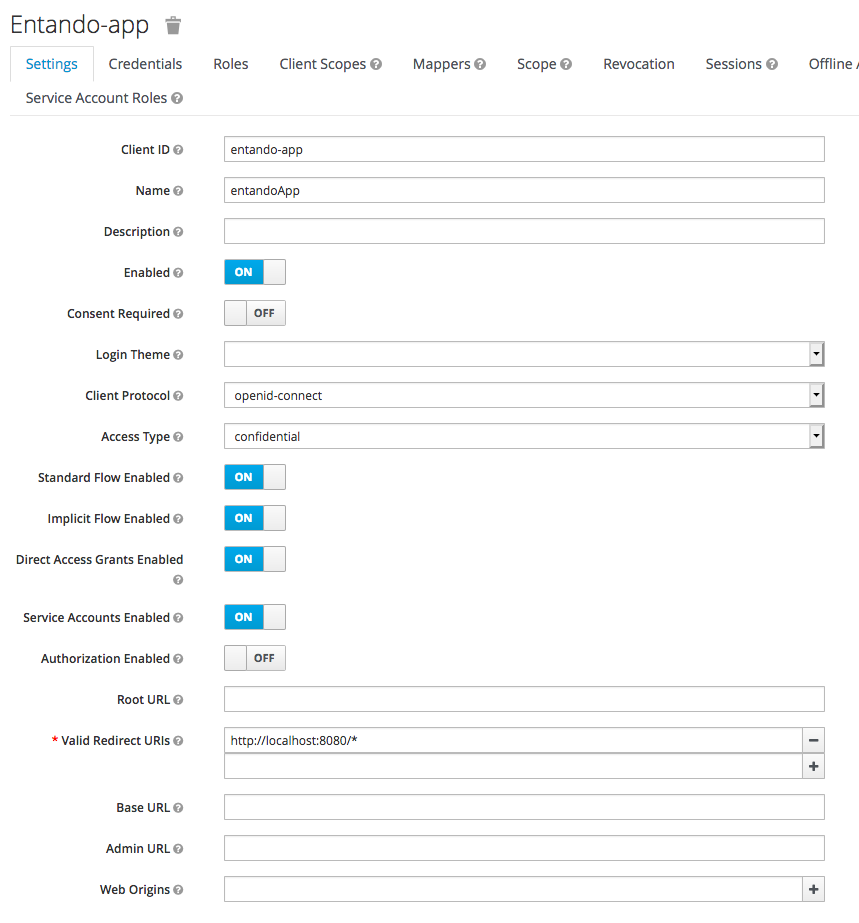Open the help icon for Standard Flow Enabled
The image size is (859, 923).
[178, 478]
